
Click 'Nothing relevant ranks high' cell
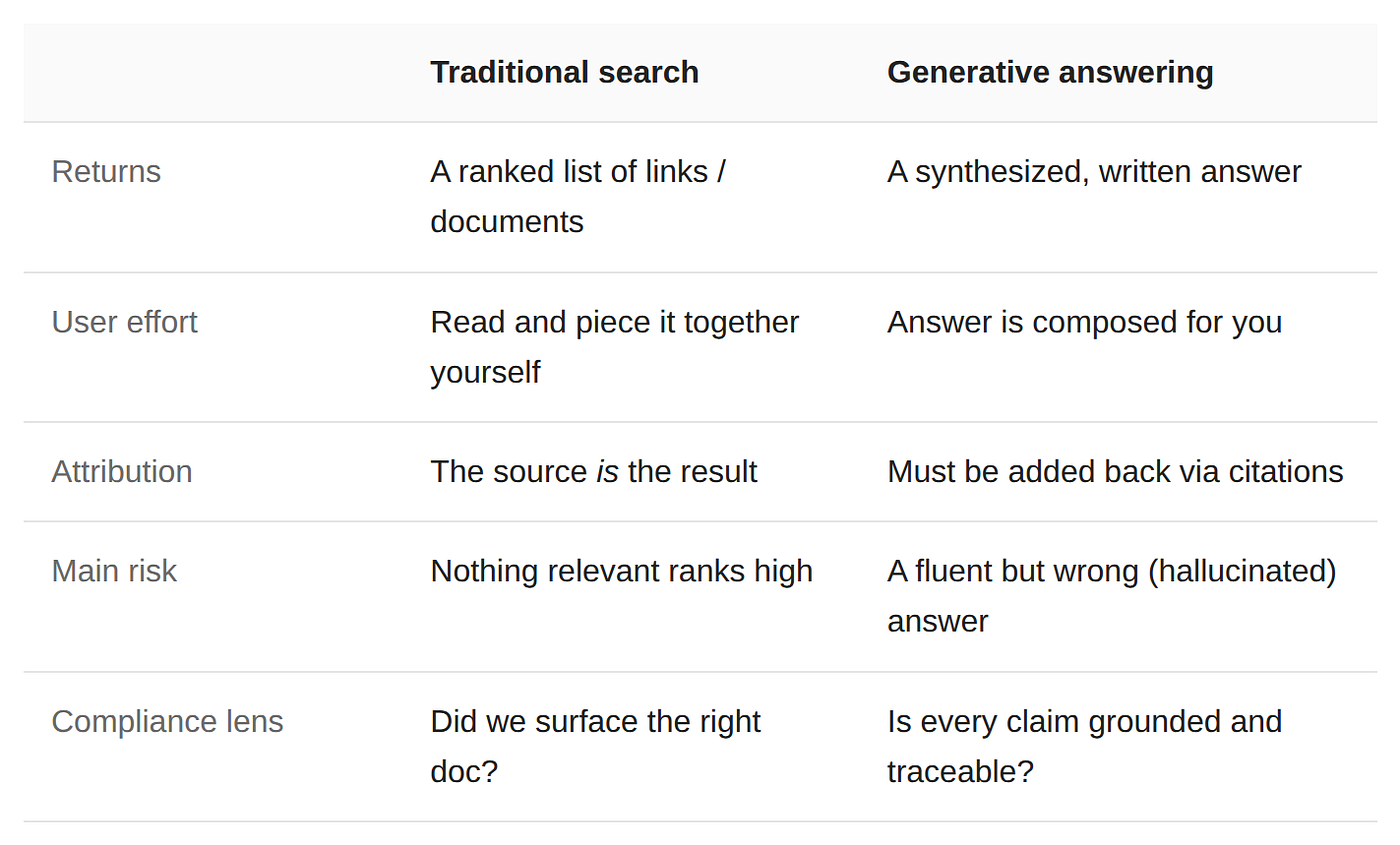click(x=621, y=571)
